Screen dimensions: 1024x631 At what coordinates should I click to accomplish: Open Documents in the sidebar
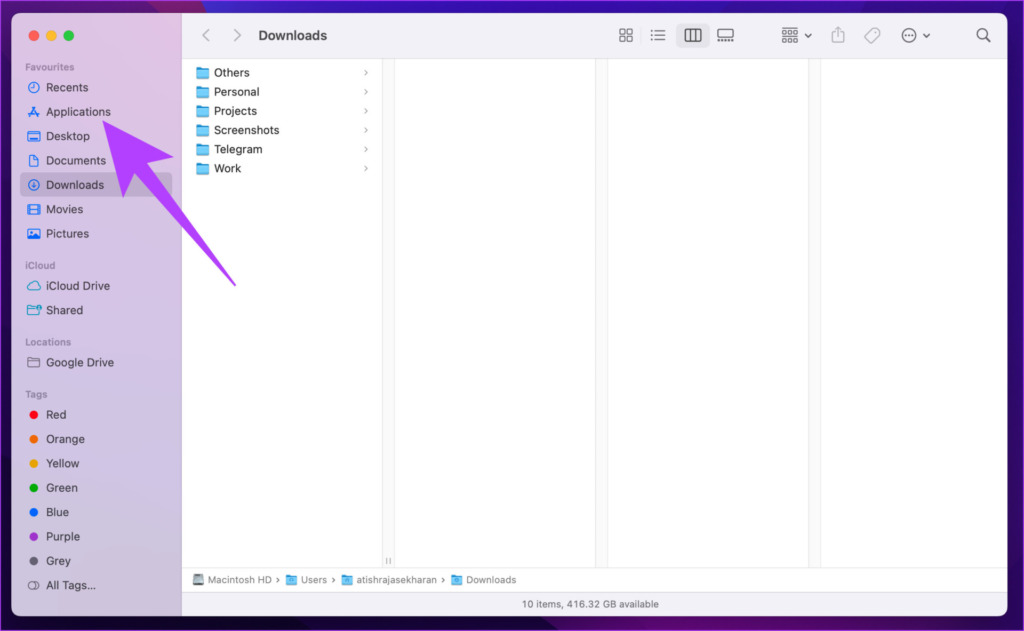(96, 161)
